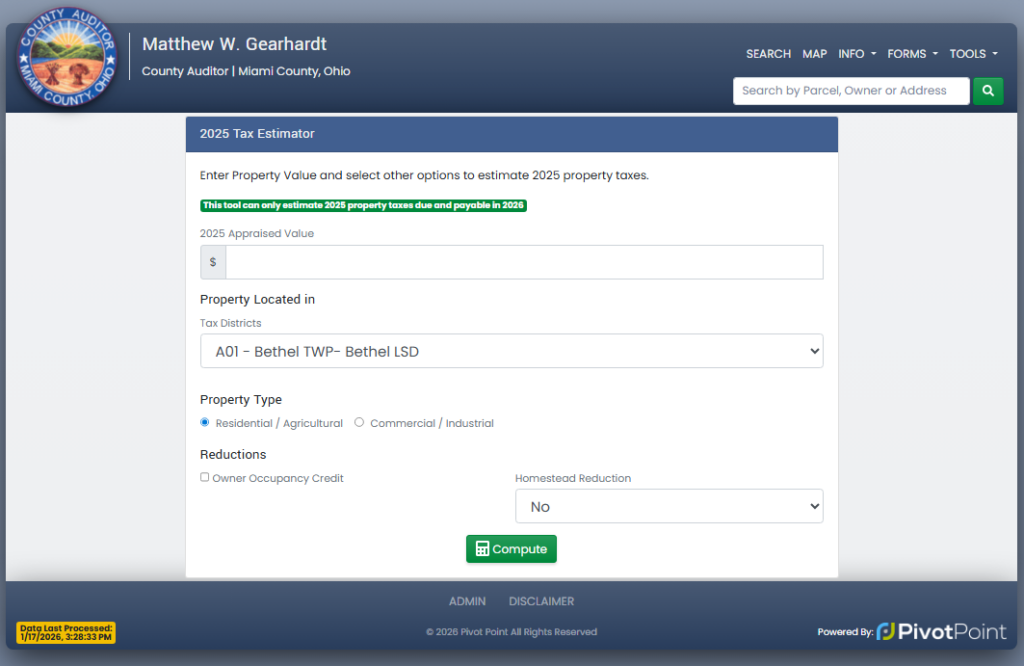Select Residential / Agricultural property type
This screenshot has height=666, width=1024.
coord(205,423)
